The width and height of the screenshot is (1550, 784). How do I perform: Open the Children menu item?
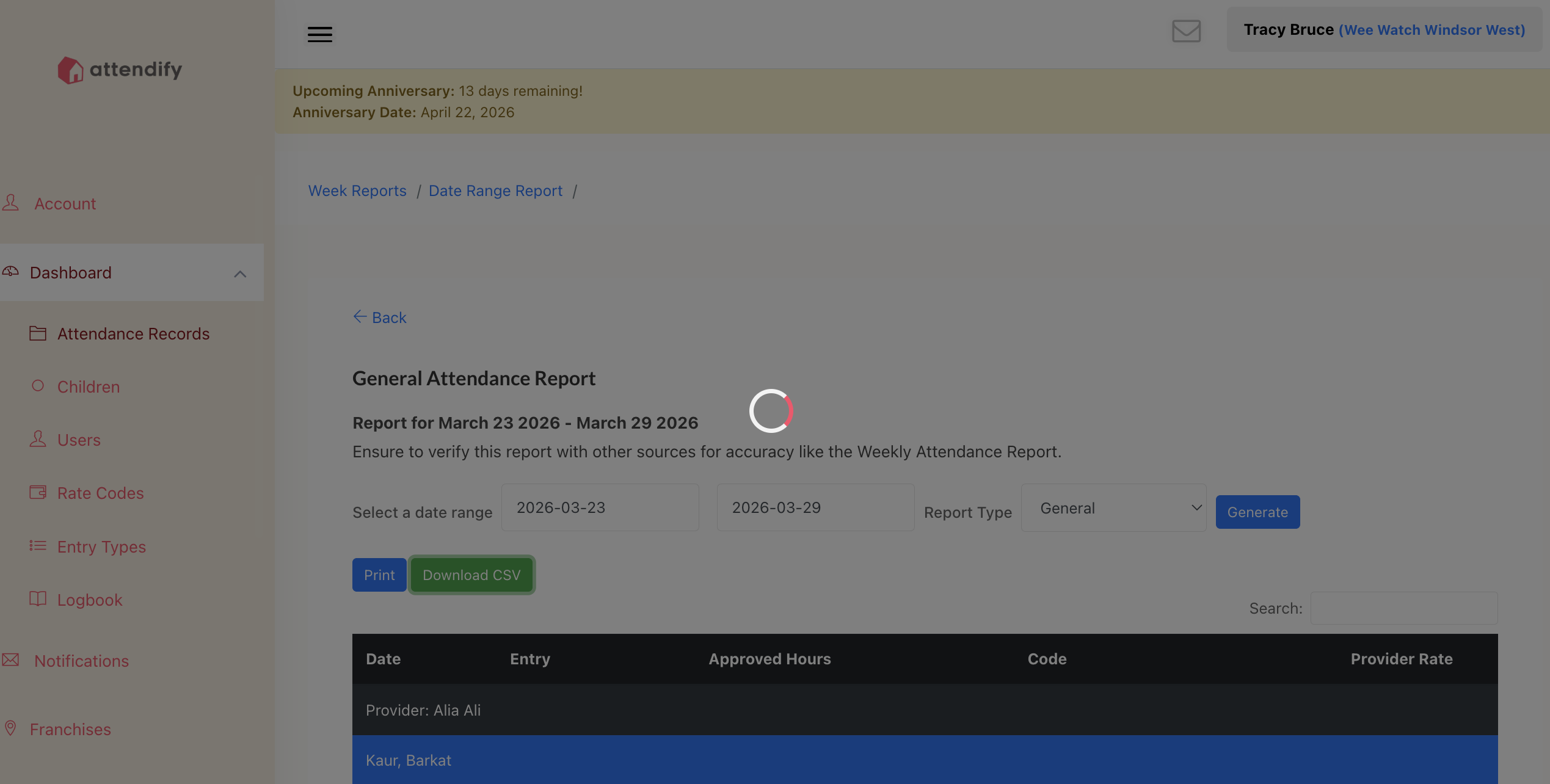tap(89, 387)
